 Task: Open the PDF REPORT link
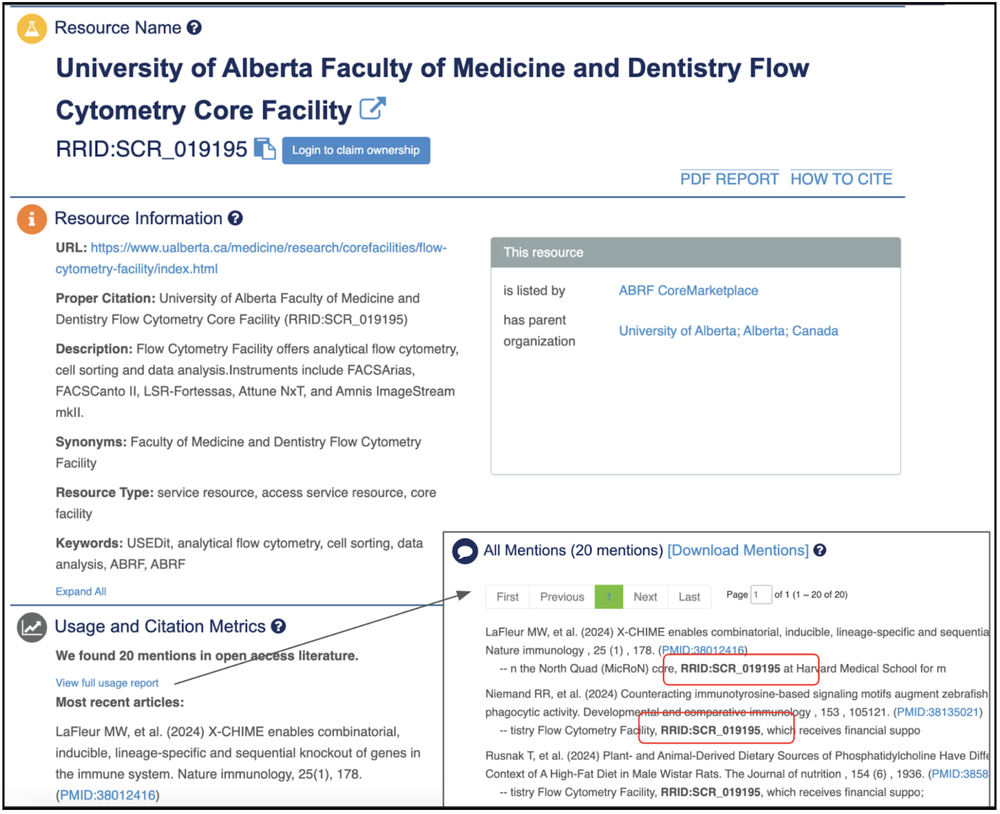[729, 179]
